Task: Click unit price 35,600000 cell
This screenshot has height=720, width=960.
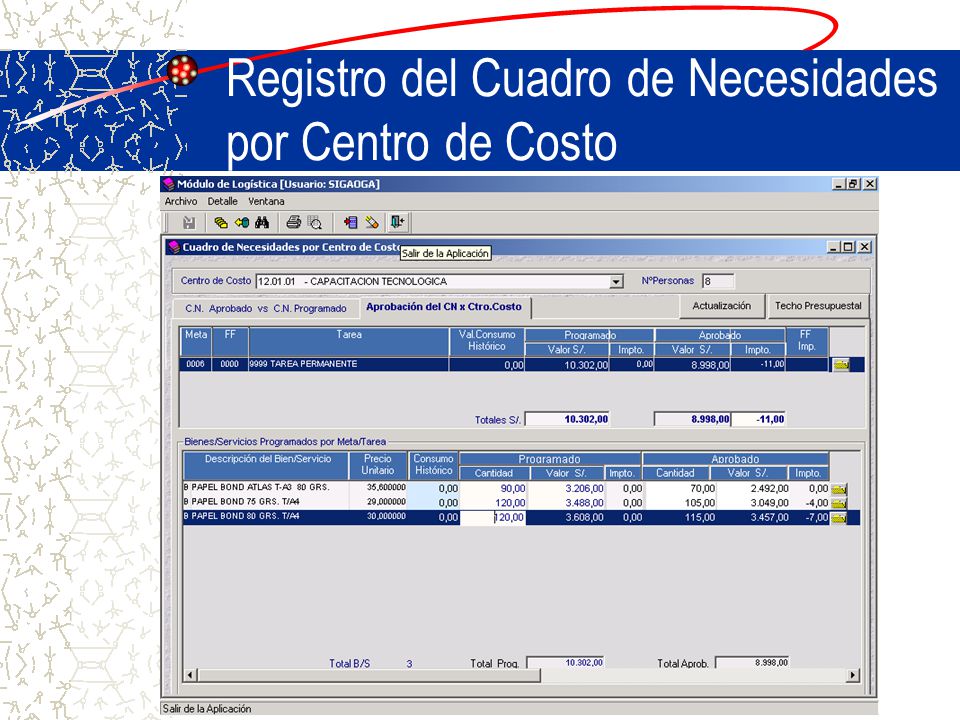Action: click(378, 488)
